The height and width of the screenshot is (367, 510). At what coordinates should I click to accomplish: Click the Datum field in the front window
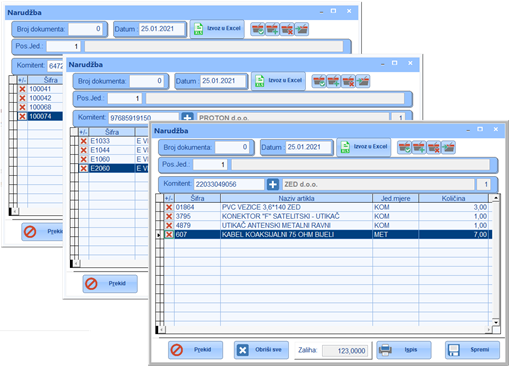click(x=309, y=147)
